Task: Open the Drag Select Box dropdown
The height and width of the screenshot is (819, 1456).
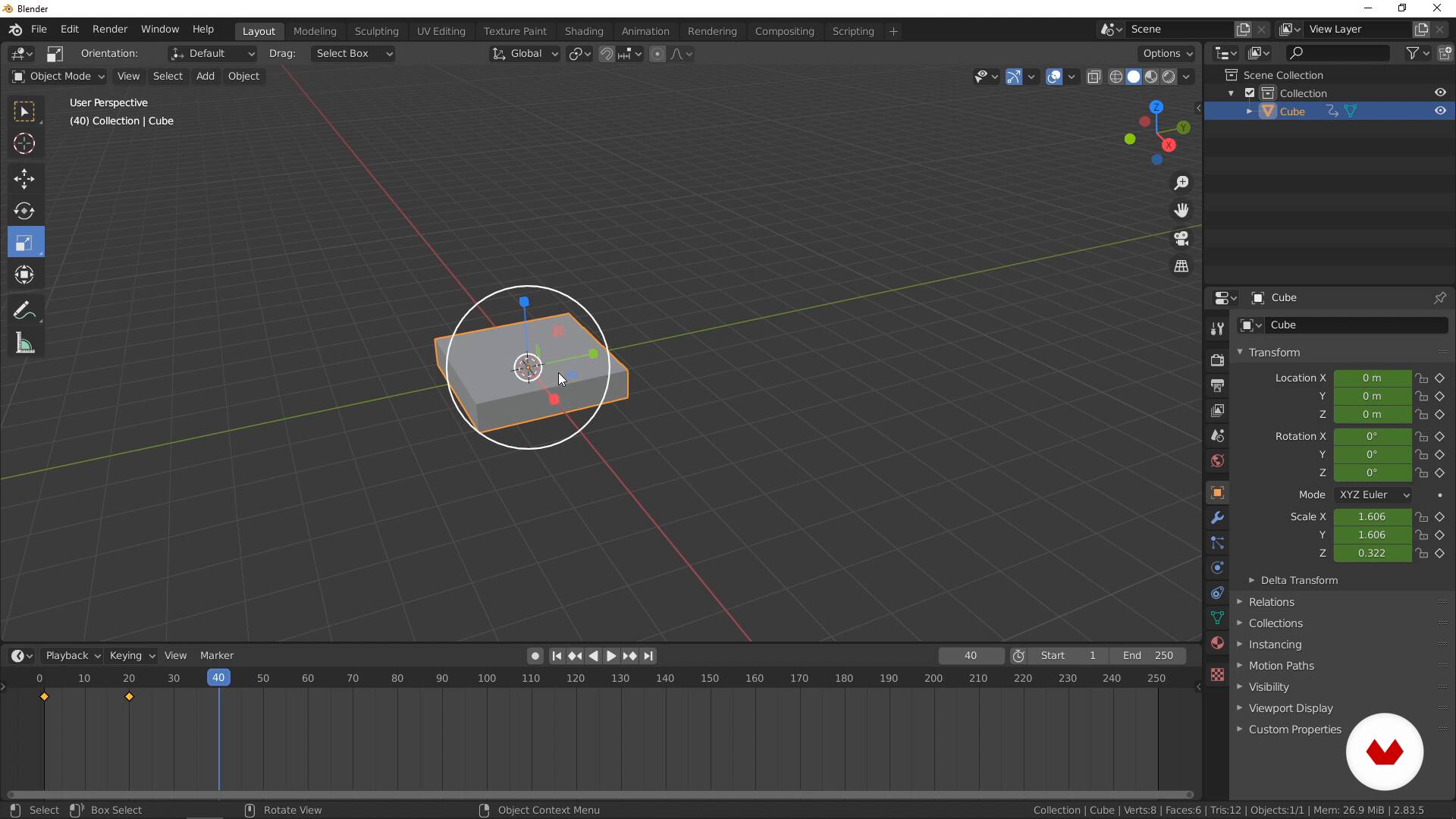Action: tap(353, 54)
